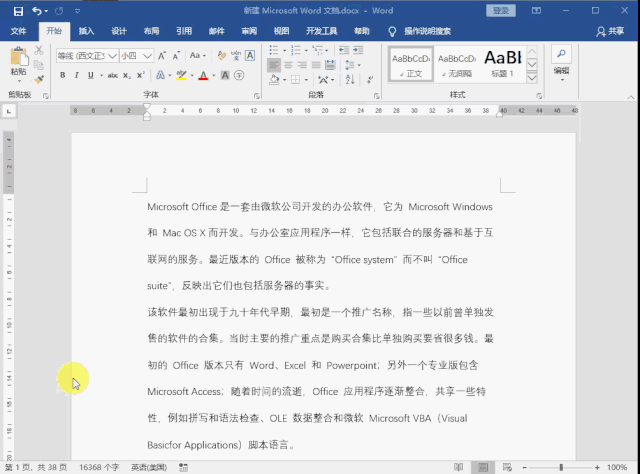Save the document with the floppy icon
Viewport: 640px width, 474px height.
pyautogui.click(x=18, y=11)
